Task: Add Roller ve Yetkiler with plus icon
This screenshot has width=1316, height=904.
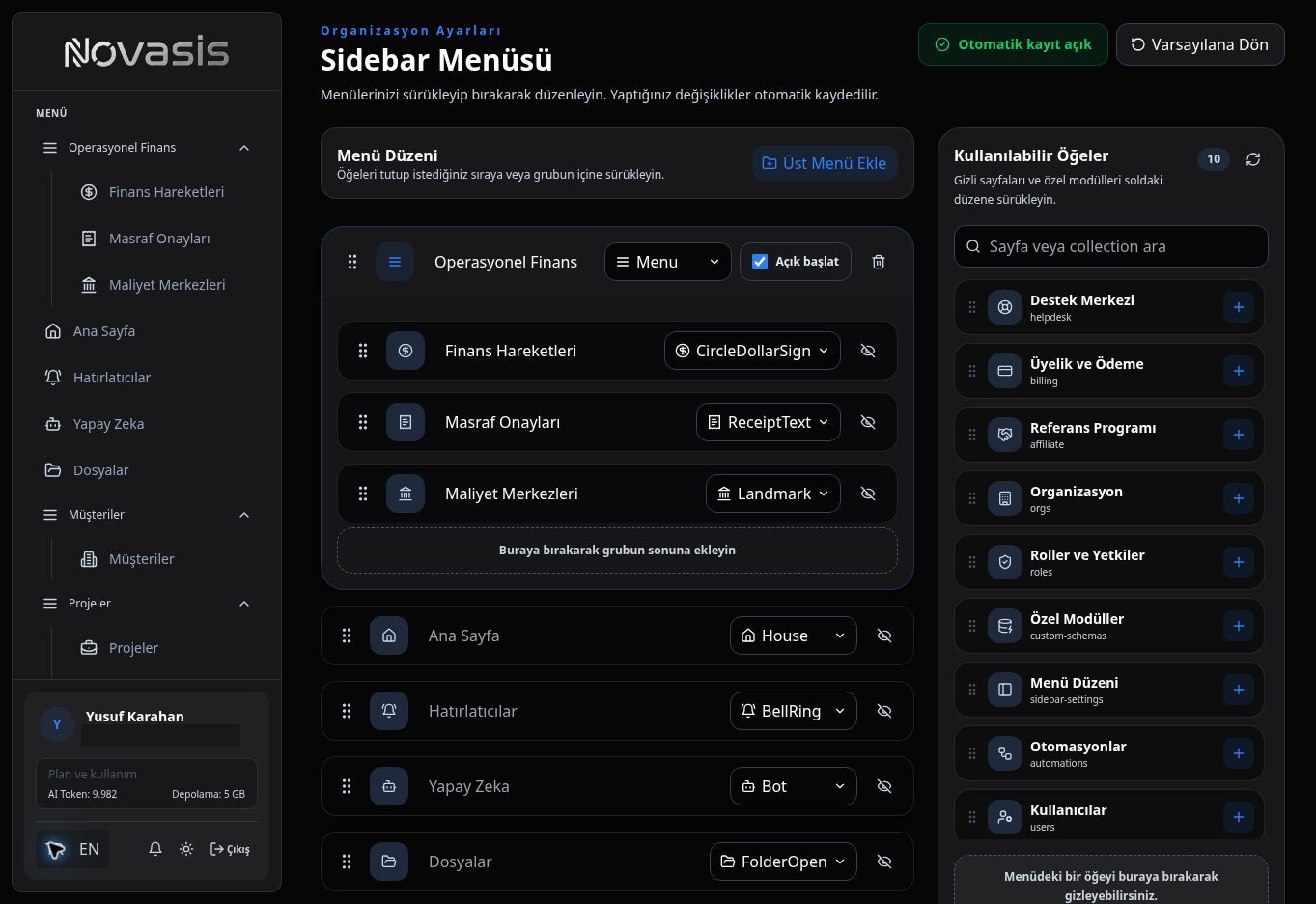Action: pos(1238,562)
